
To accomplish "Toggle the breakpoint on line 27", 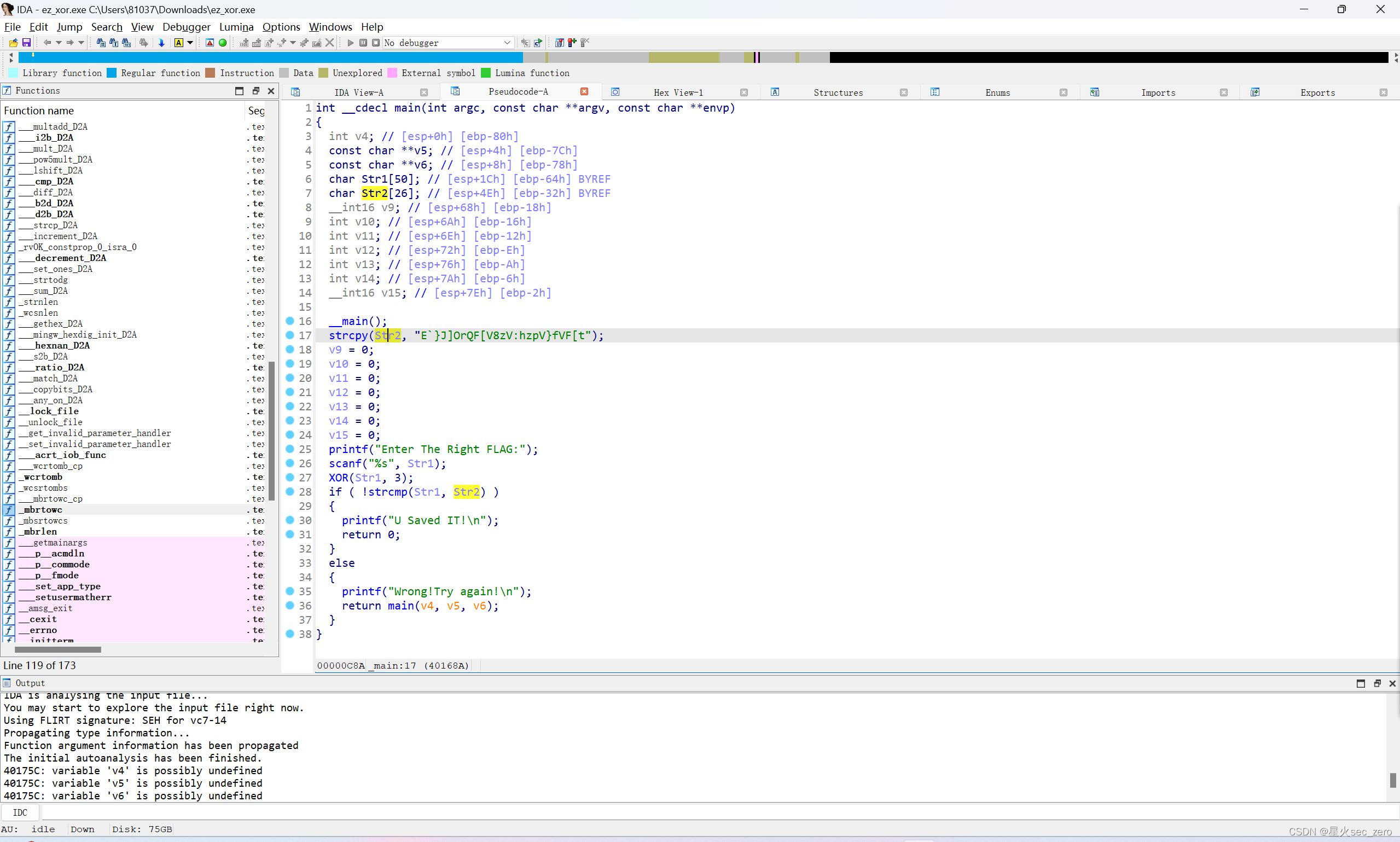I will tap(290, 477).
